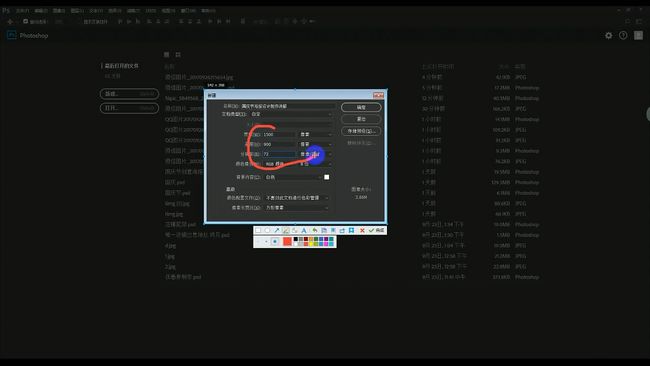Open the height unit dropdown

click(x=316, y=144)
